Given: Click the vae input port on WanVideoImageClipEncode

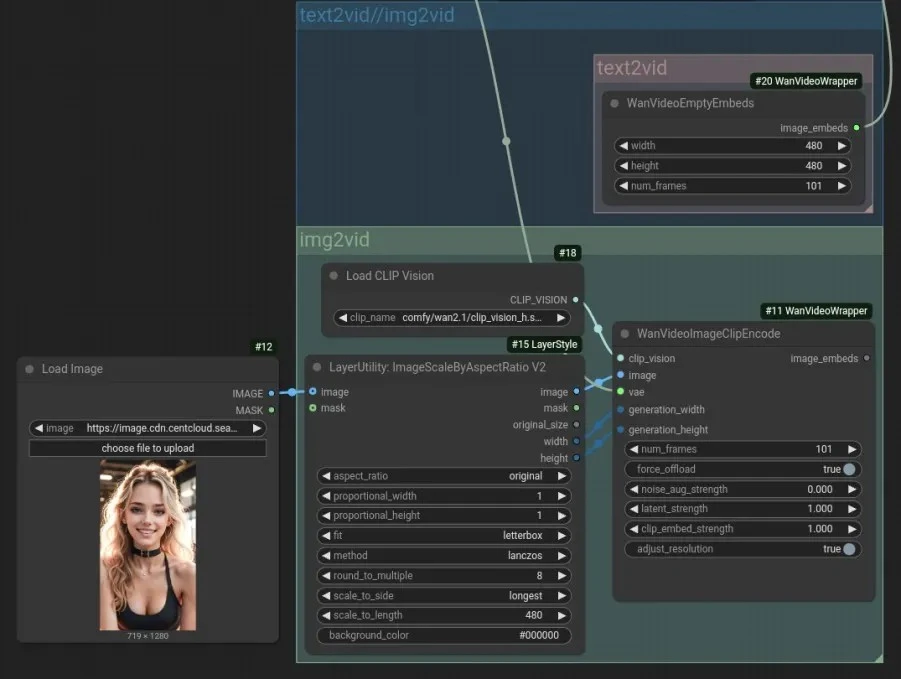Looking at the screenshot, I should (621, 392).
